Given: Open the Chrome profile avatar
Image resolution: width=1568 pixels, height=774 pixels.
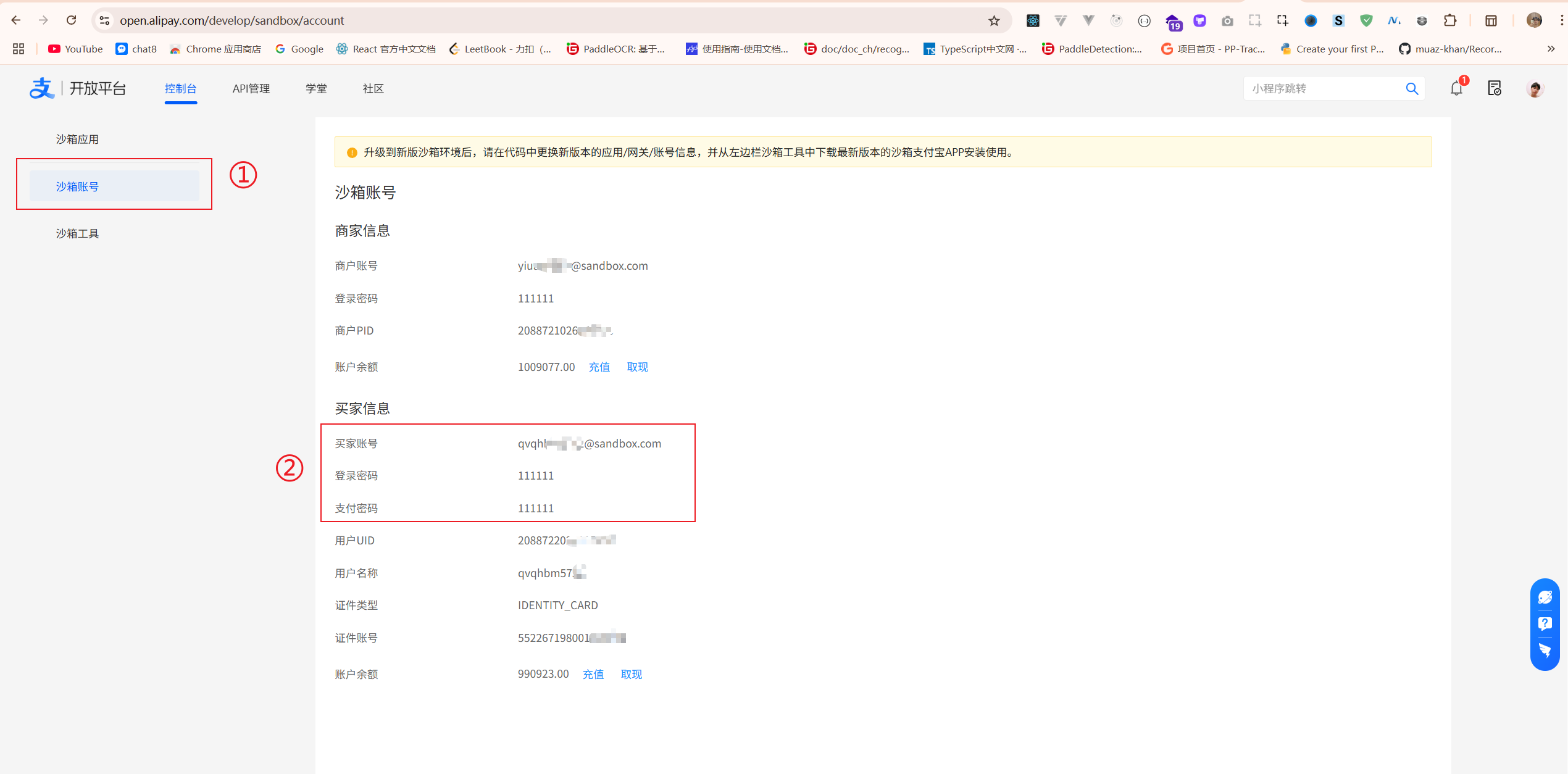Looking at the screenshot, I should [1534, 20].
